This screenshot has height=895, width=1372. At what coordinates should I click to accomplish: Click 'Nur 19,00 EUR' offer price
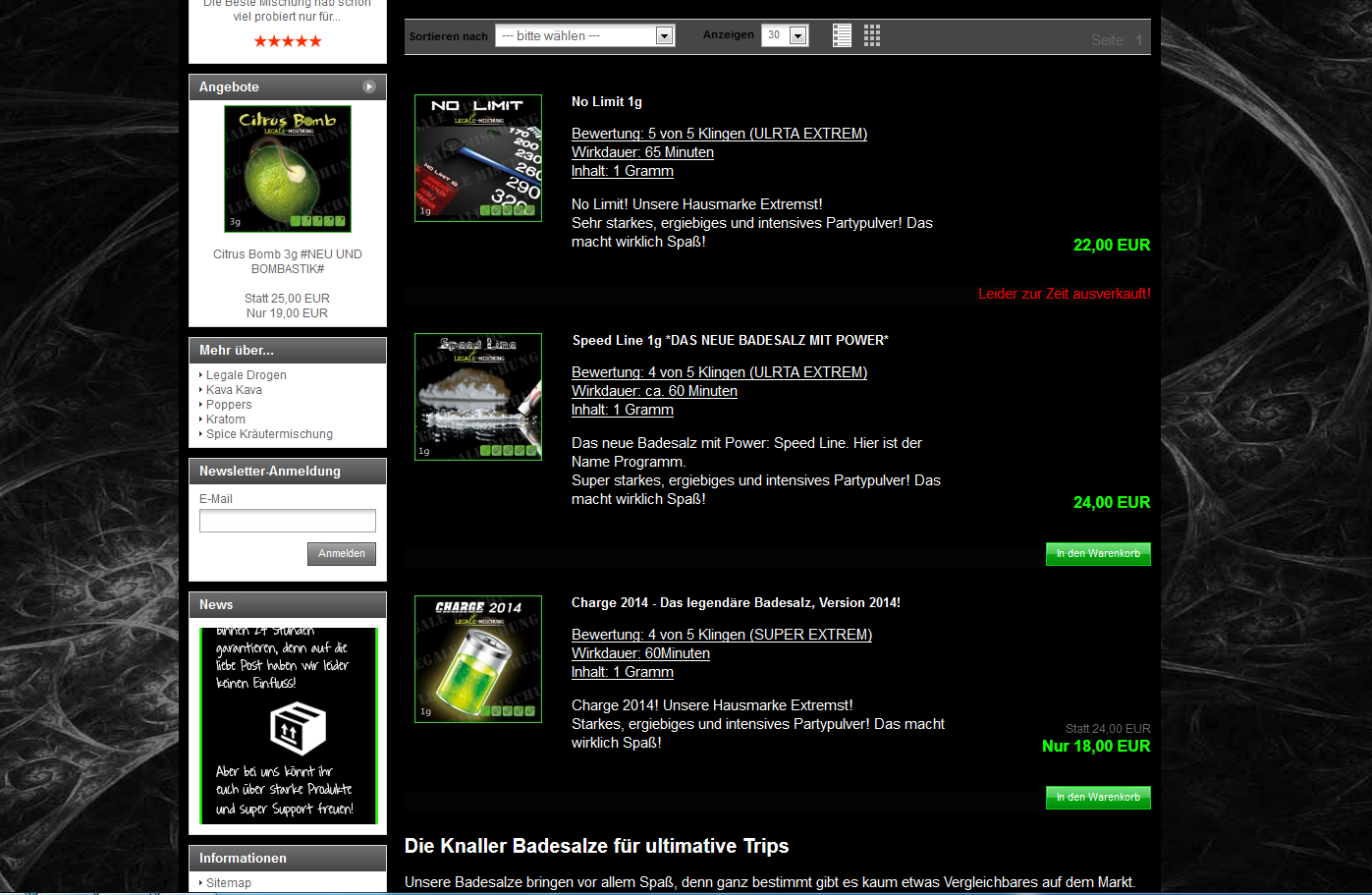point(288,313)
